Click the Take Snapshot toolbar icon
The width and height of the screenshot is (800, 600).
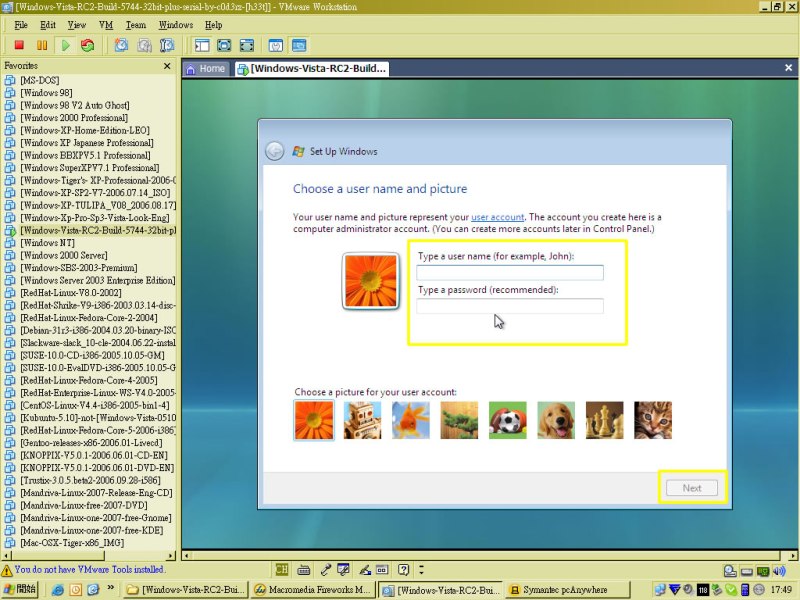click(x=121, y=45)
